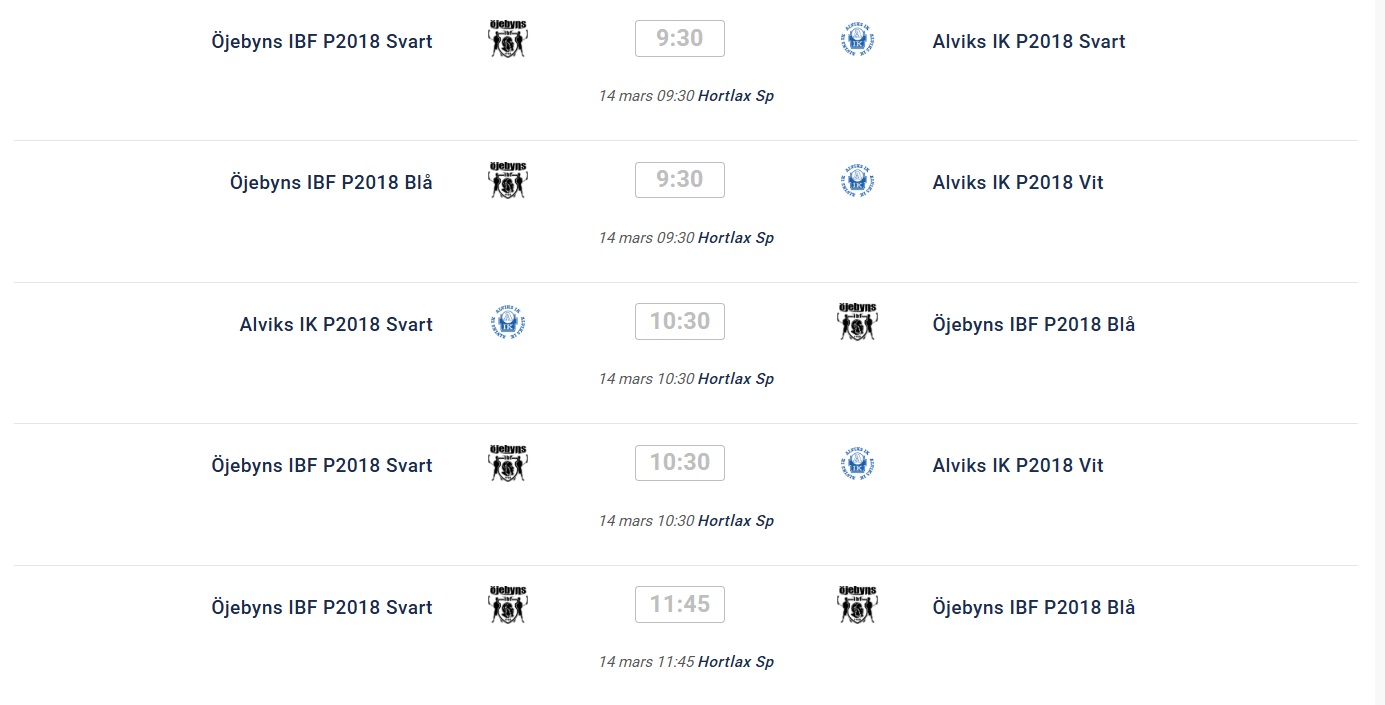This screenshot has width=1385, height=705.
Task: Open home team Öjebyns IBF P2018 Blå at 9:30
Action: [x=331, y=182]
